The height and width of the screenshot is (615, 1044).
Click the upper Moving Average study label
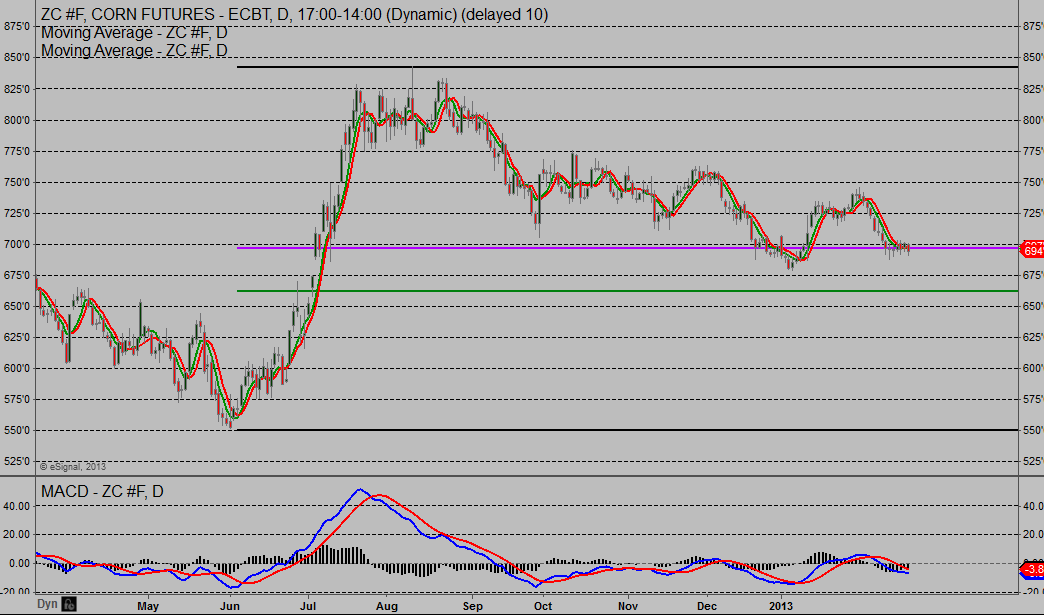coord(134,32)
